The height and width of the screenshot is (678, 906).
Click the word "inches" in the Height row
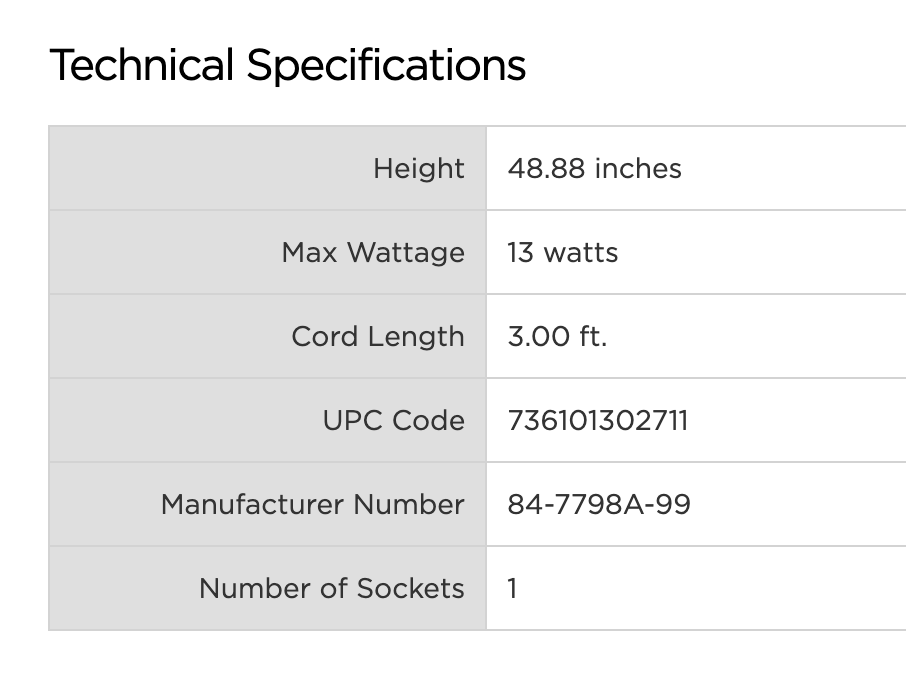(638, 168)
